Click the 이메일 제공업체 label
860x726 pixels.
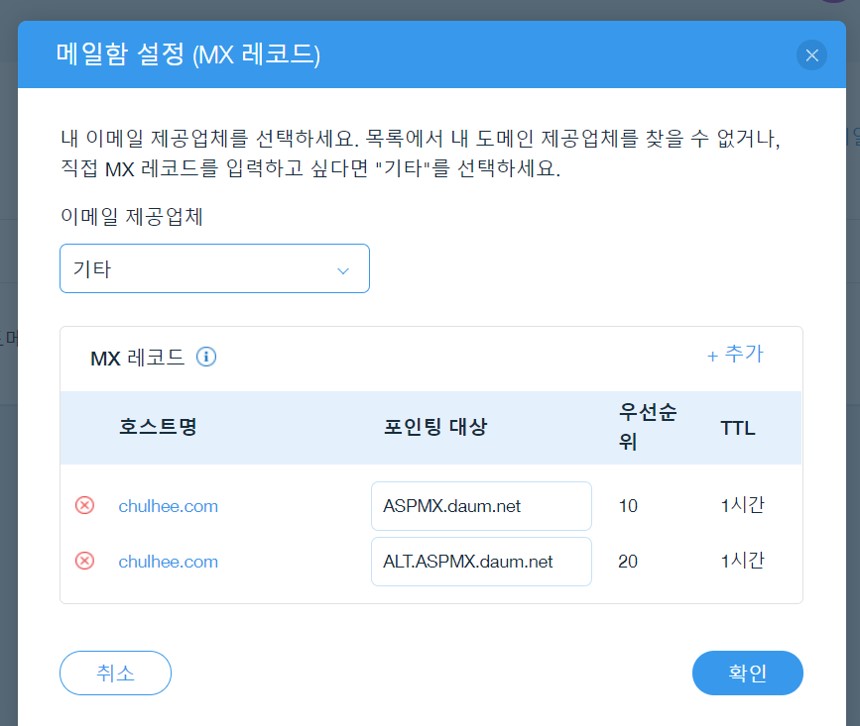[132, 217]
